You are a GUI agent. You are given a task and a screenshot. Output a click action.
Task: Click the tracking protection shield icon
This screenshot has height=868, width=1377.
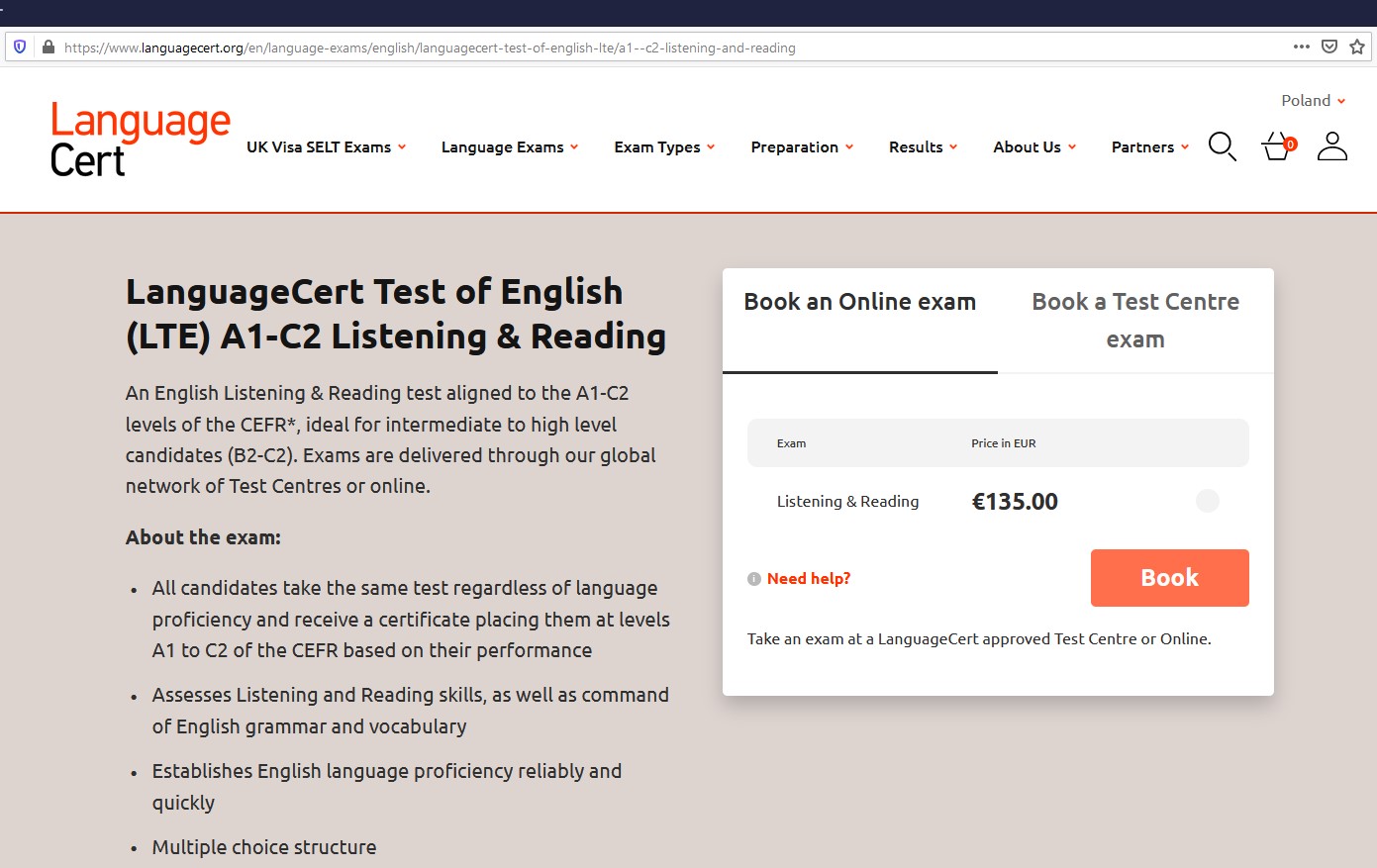tap(20, 47)
